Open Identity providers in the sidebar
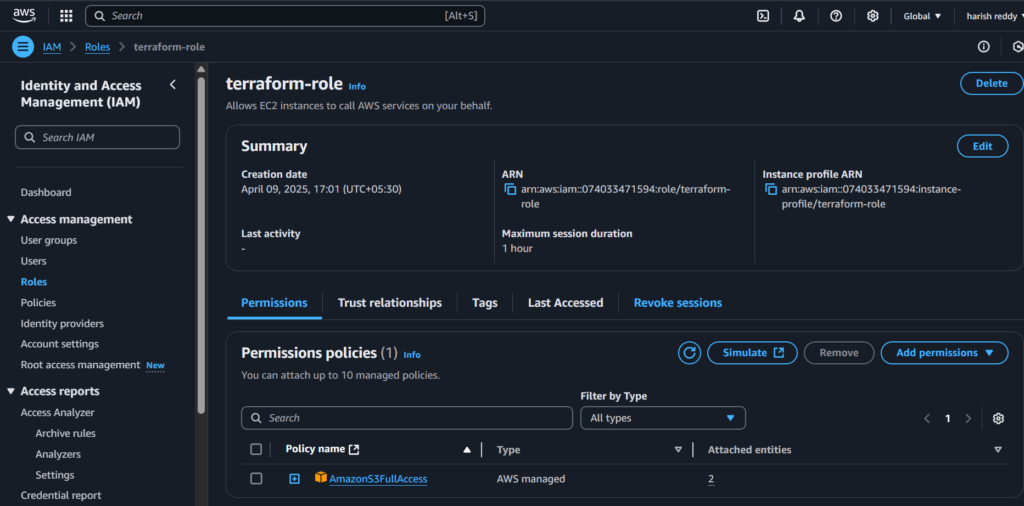Viewport: 1024px width, 506px height. [62, 324]
